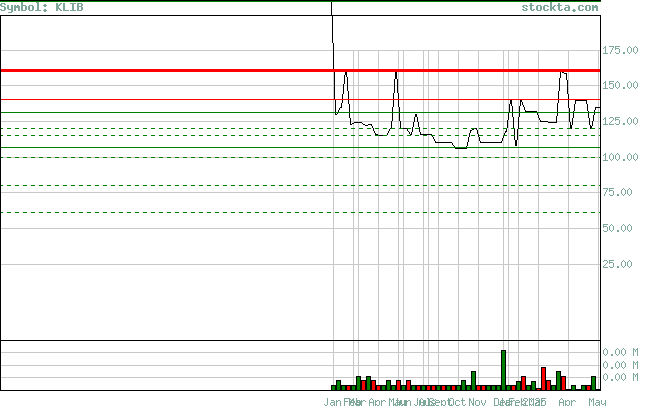Click the May month label on the time axis
655x406 pixels.
point(597,402)
